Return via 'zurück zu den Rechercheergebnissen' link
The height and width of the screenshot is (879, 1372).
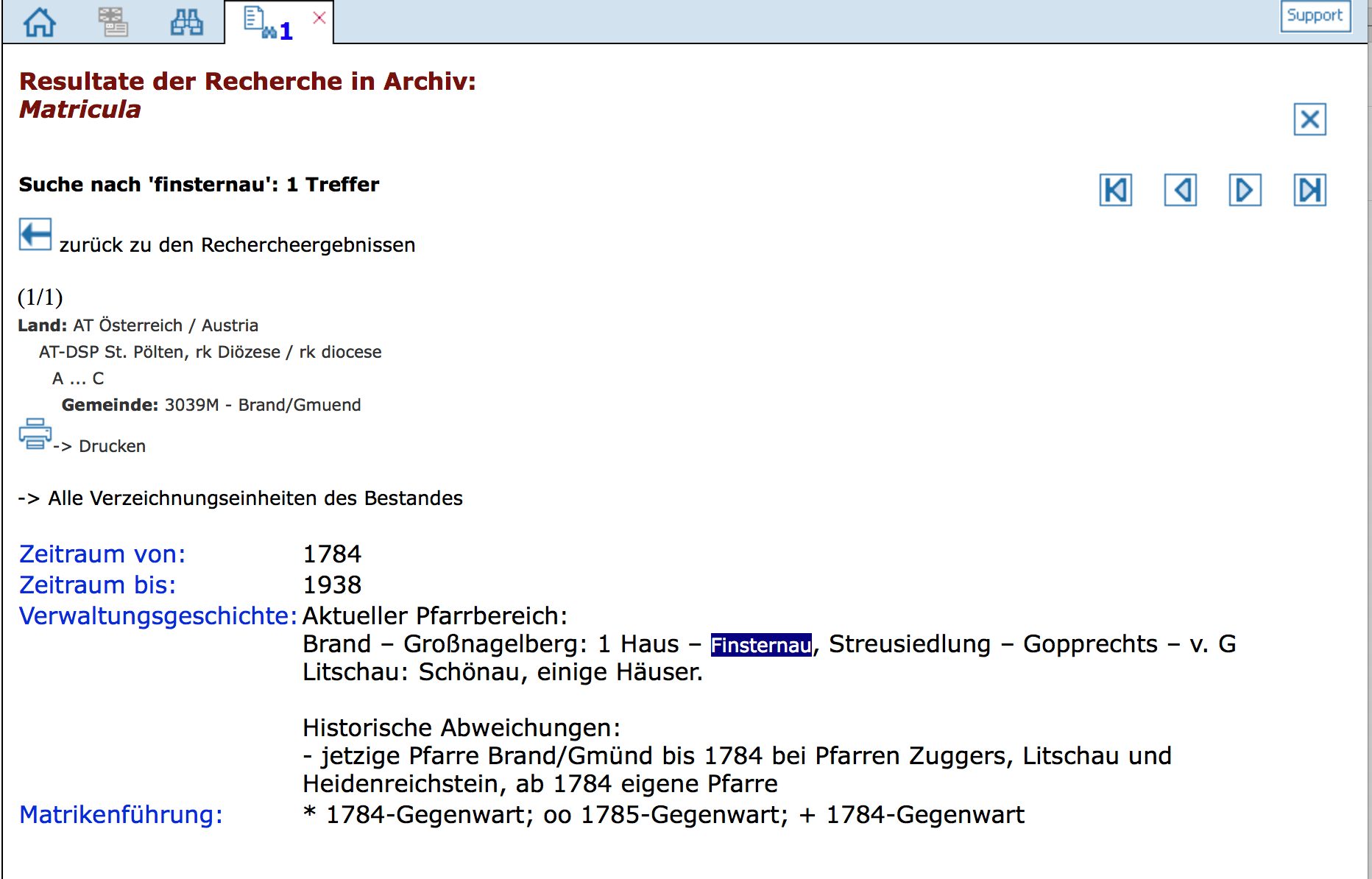[x=237, y=245]
